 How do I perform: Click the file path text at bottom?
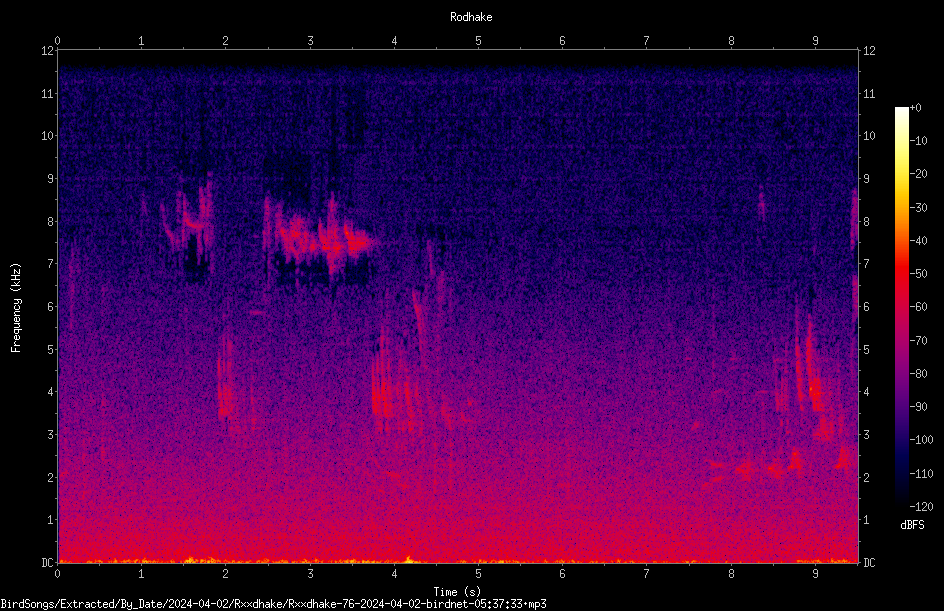click(273, 604)
